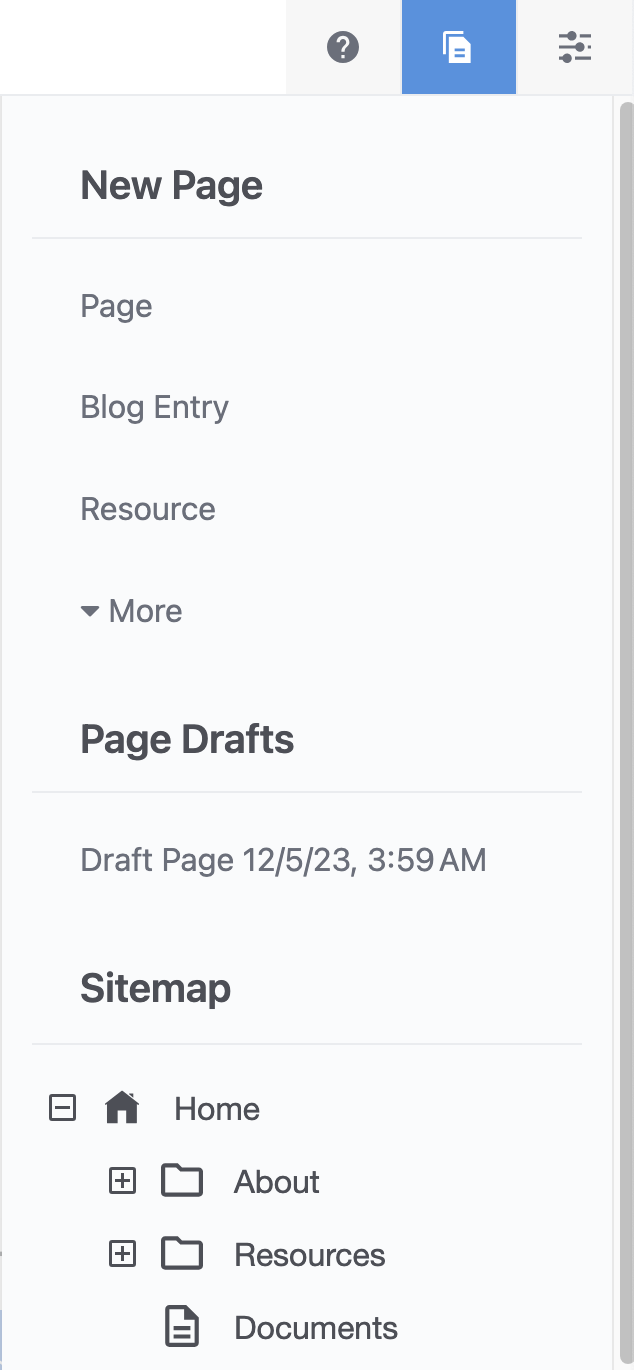The width and height of the screenshot is (634, 1370).
Task: Open the help panel with the question mark icon
Action: 343,46
